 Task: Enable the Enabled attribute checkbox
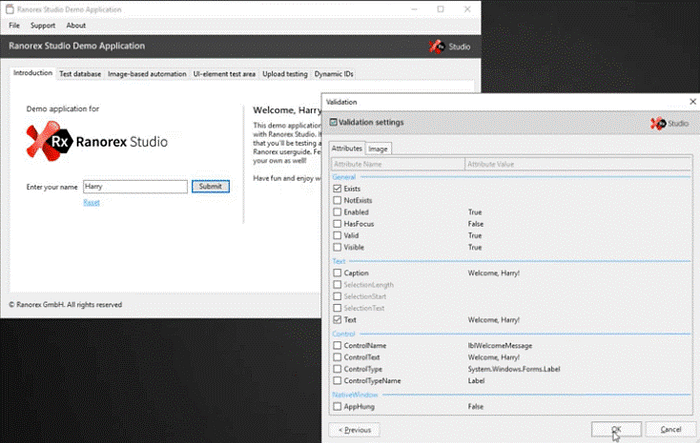337,212
